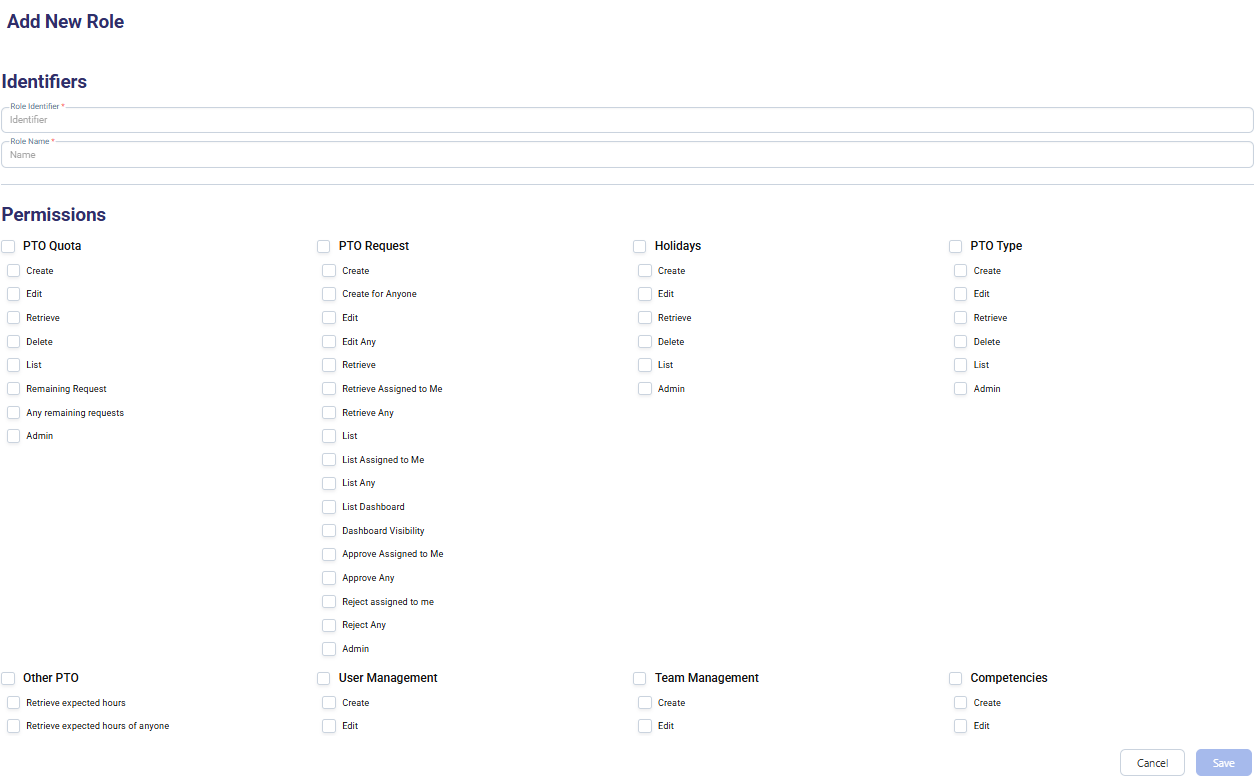Enable Admin under PTO Type
1257x782 pixels.
[x=961, y=389]
